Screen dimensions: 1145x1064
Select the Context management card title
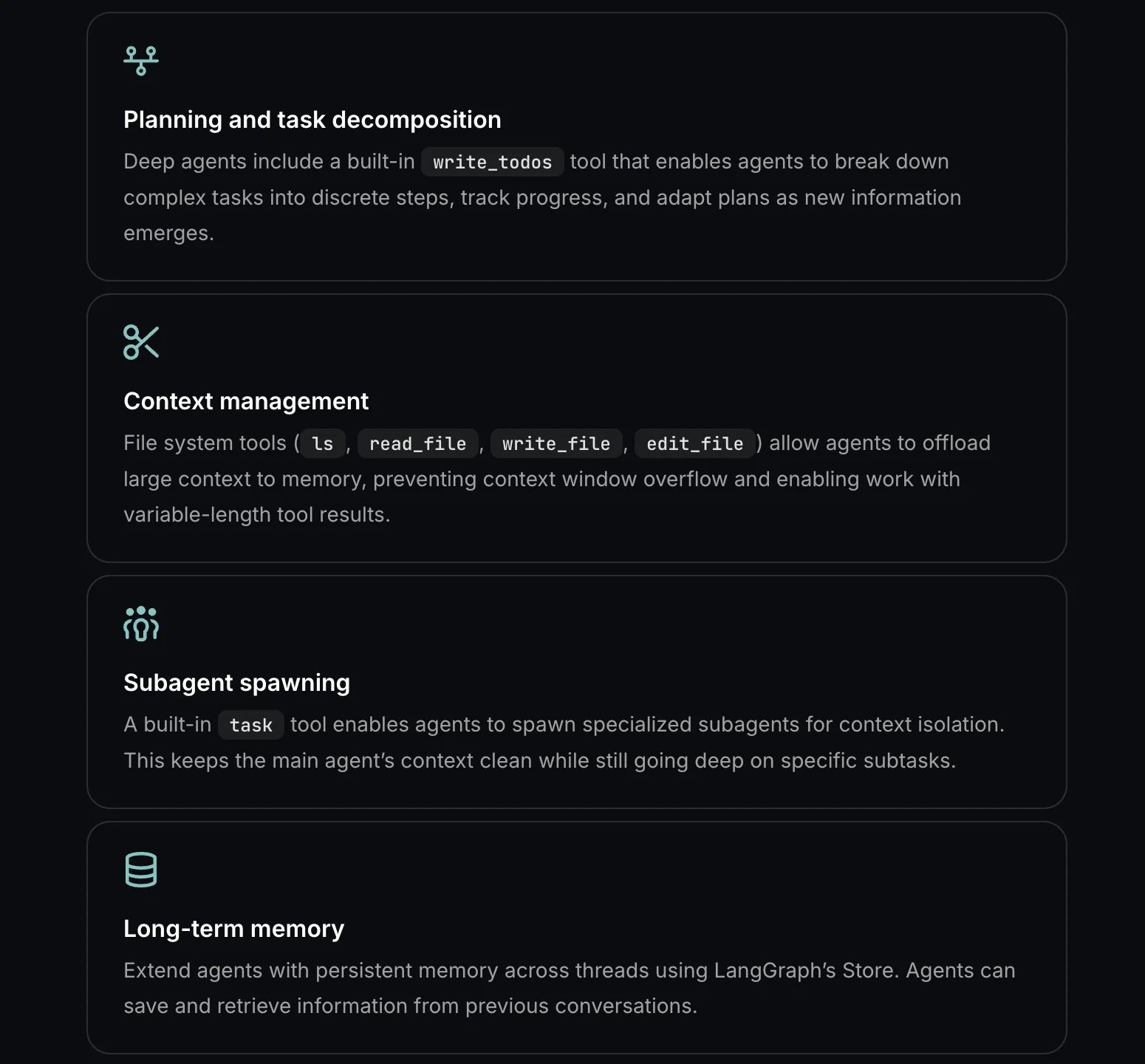click(246, 401)
